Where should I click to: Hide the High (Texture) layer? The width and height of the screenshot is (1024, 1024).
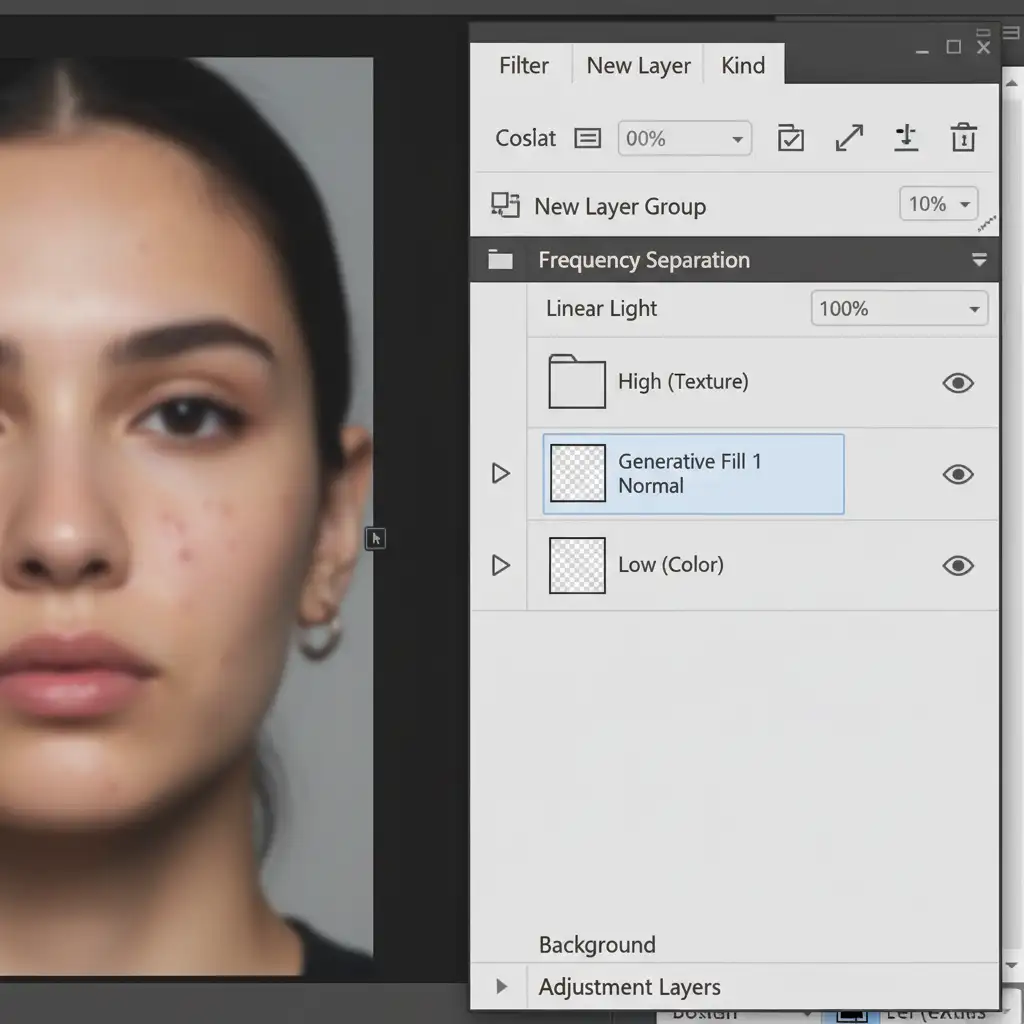click(x=957, y=383)
